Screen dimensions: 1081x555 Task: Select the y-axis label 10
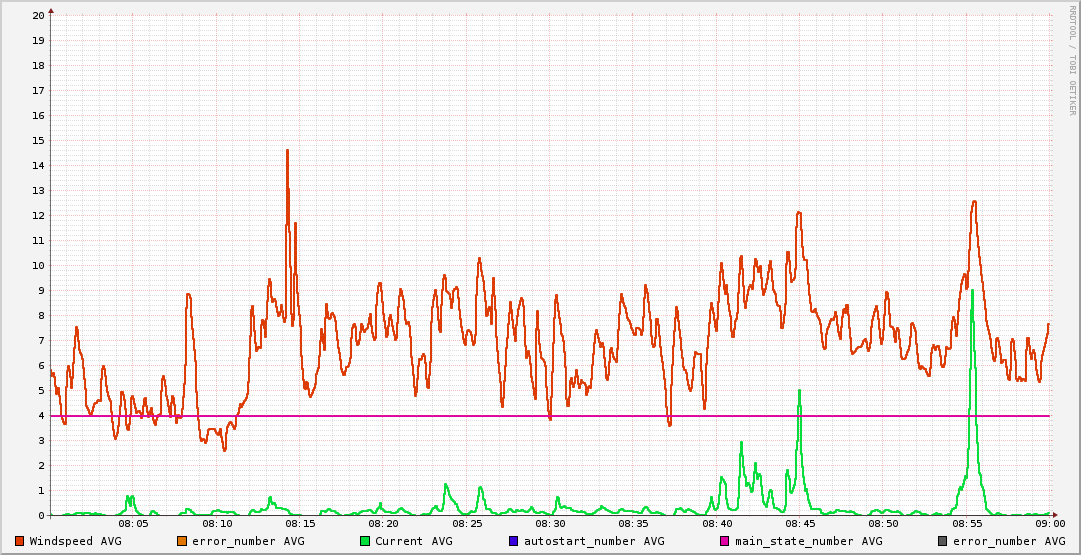pyautogui.click(x=38, y=265)
